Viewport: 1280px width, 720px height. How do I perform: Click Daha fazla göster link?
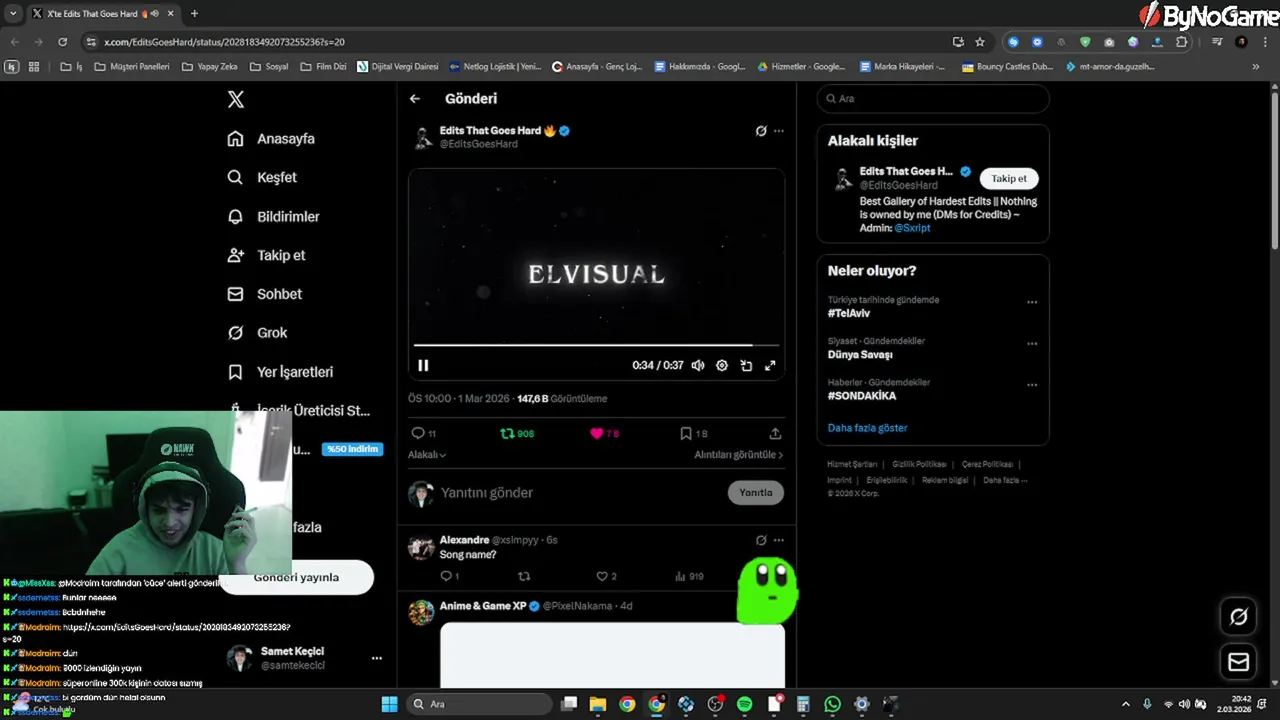[x=867, y=428]
